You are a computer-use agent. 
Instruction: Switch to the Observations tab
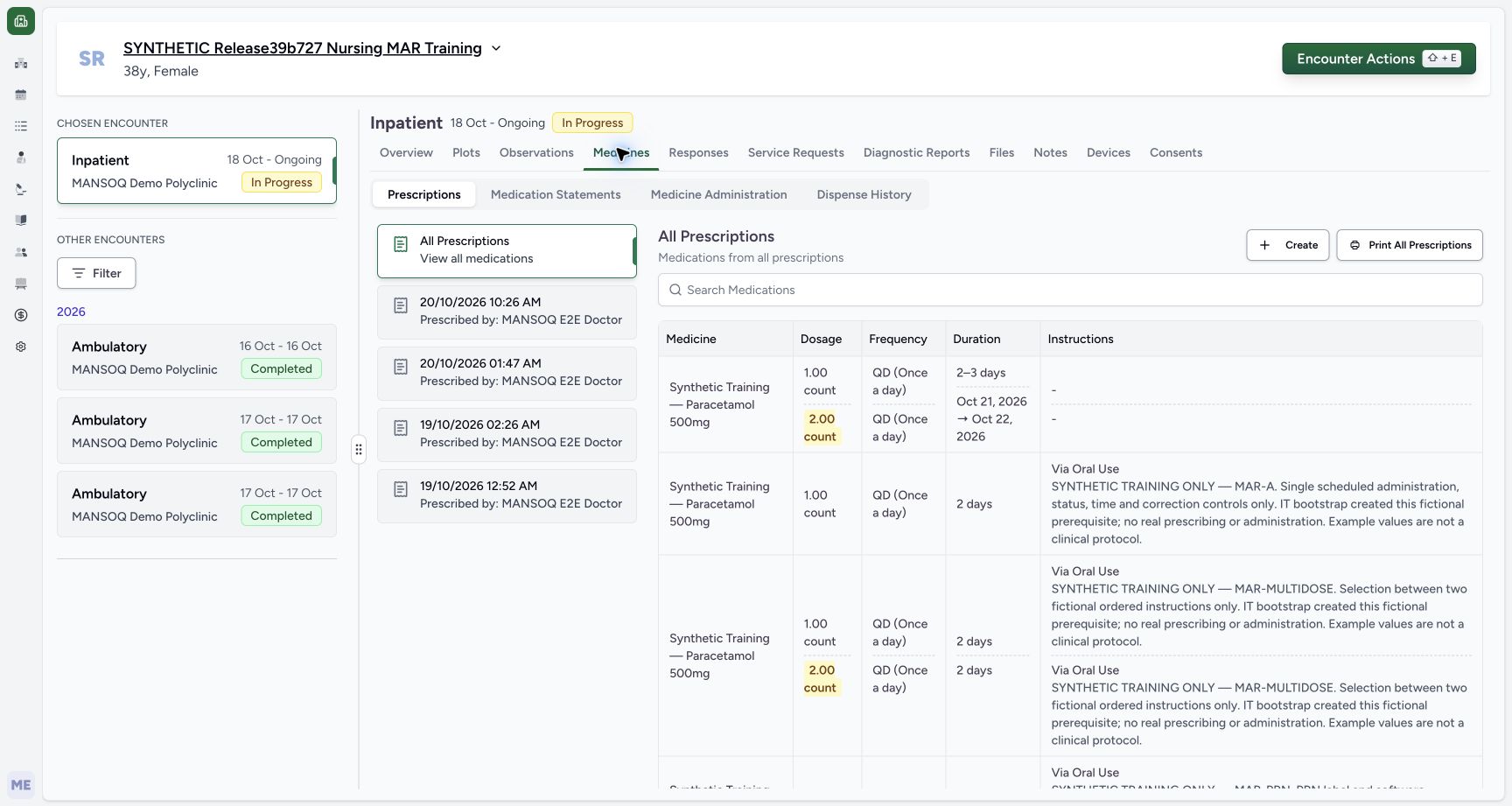pyautogui.click(x=536, y=152)
